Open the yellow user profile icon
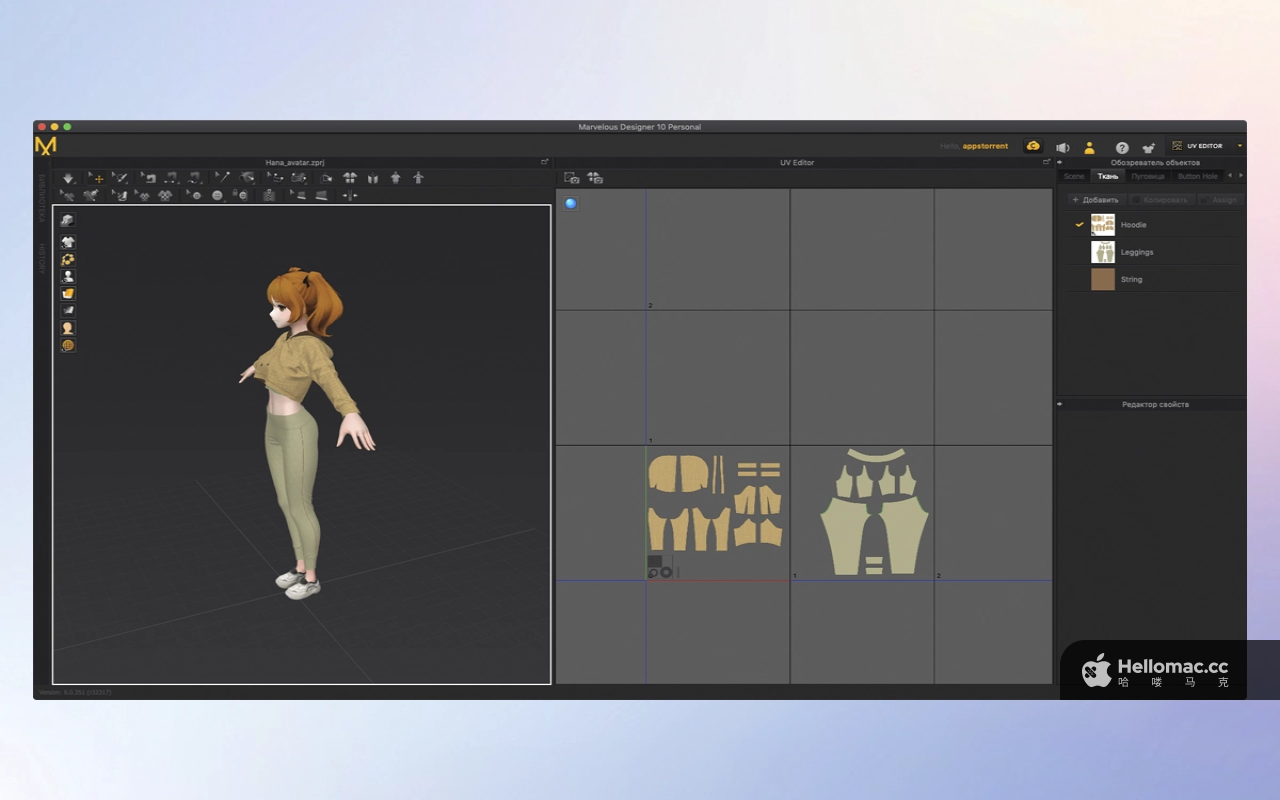Screen dimensions: 1280x800 point(1089,147)
